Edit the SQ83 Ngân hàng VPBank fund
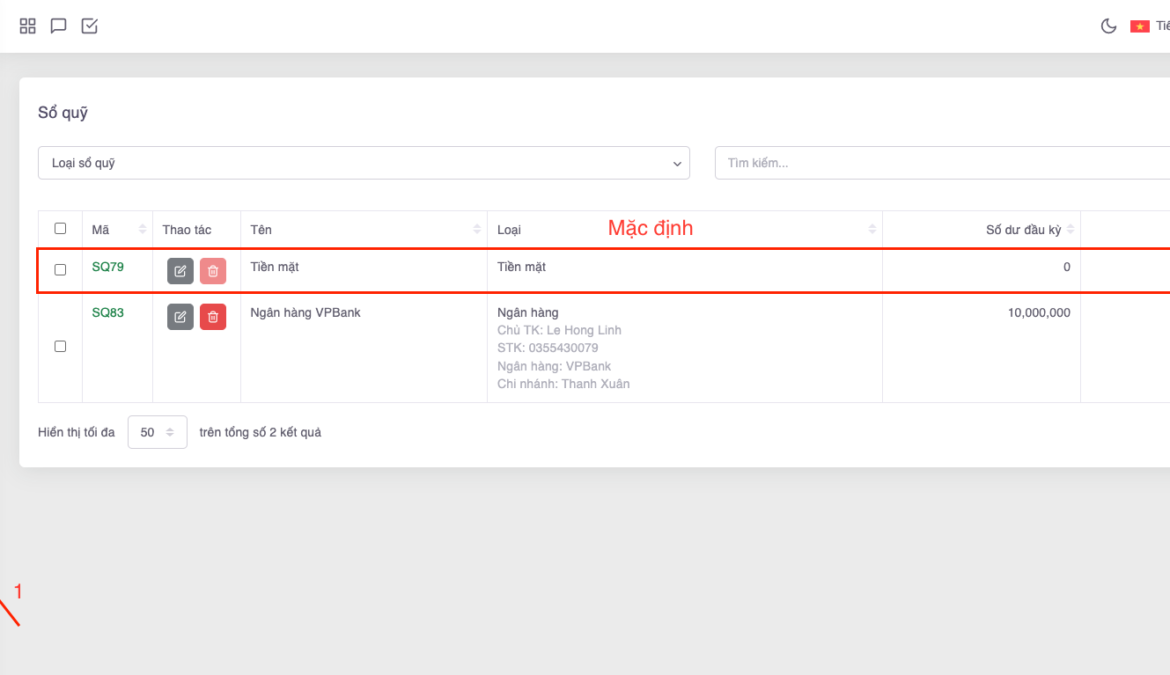The width and height of the screenshot is (1170, 675). tap(180, 316)
